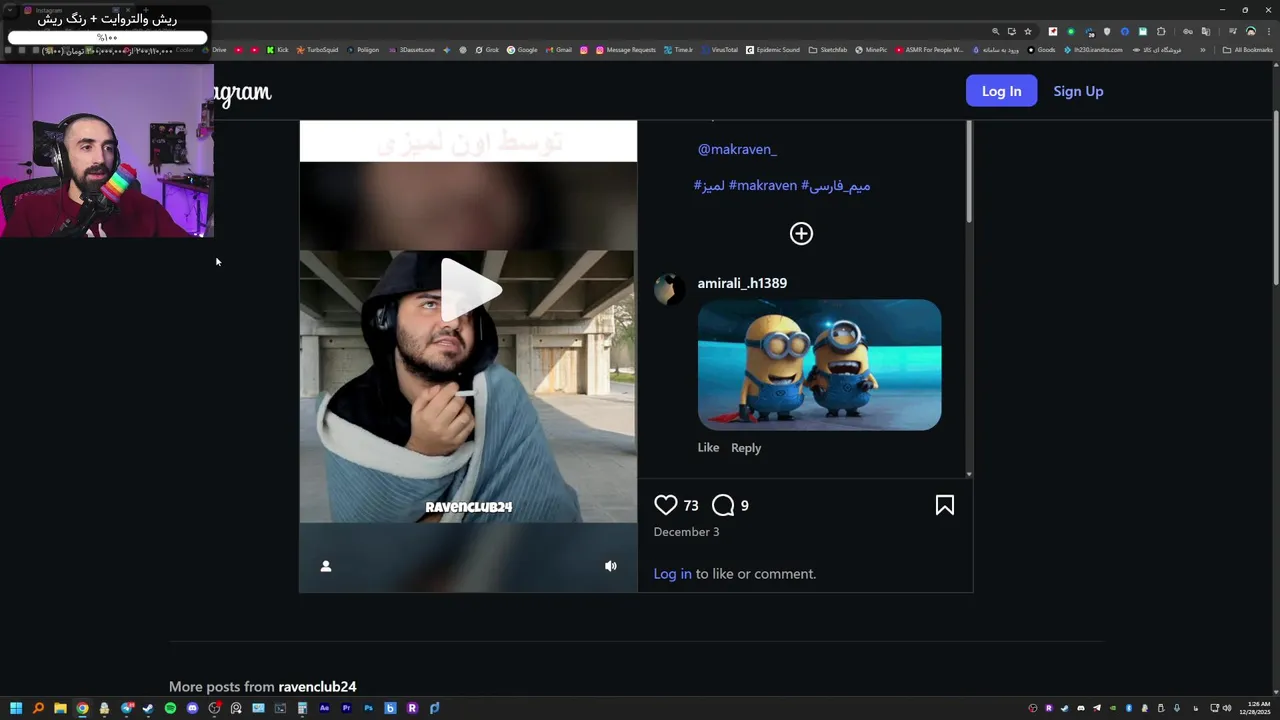Open the #میم_فارسی hashtag

click(836, 185)
